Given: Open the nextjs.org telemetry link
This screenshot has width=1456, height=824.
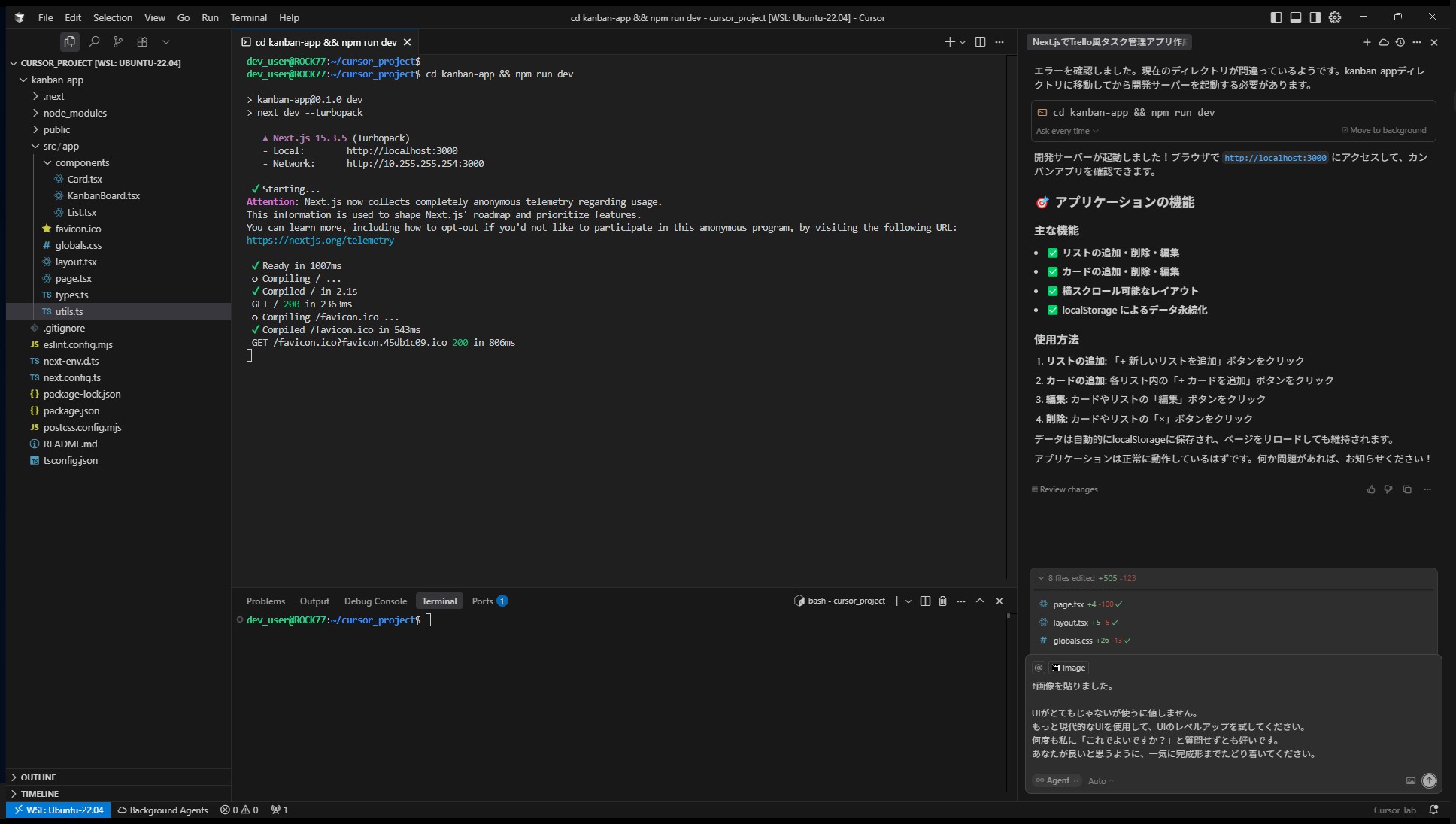Looking at the screenshot, I should (x=320, y=241).
